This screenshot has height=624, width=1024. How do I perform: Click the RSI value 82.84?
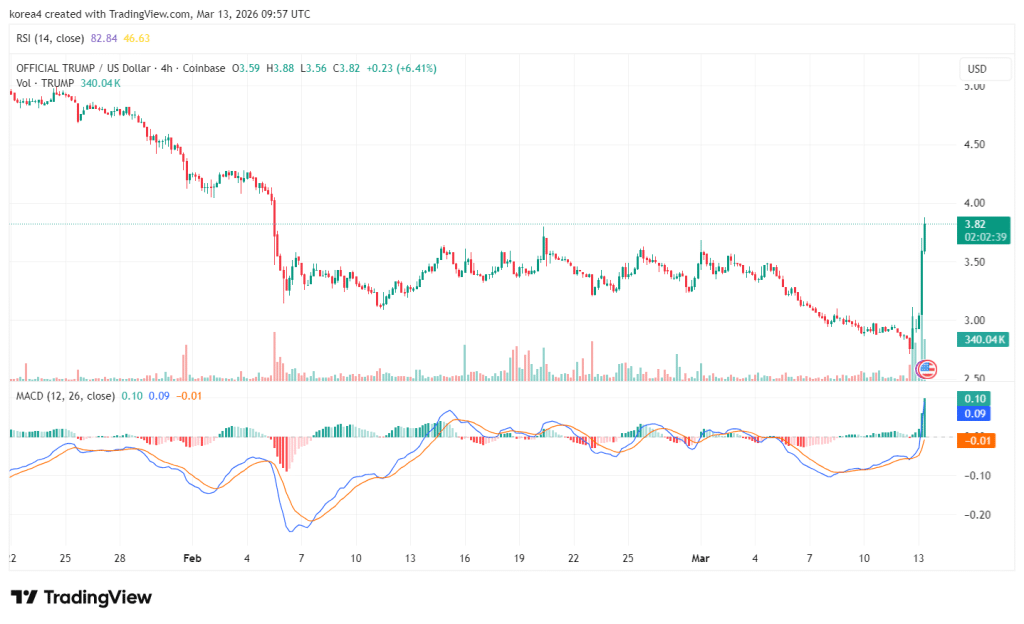pos(104,39)
